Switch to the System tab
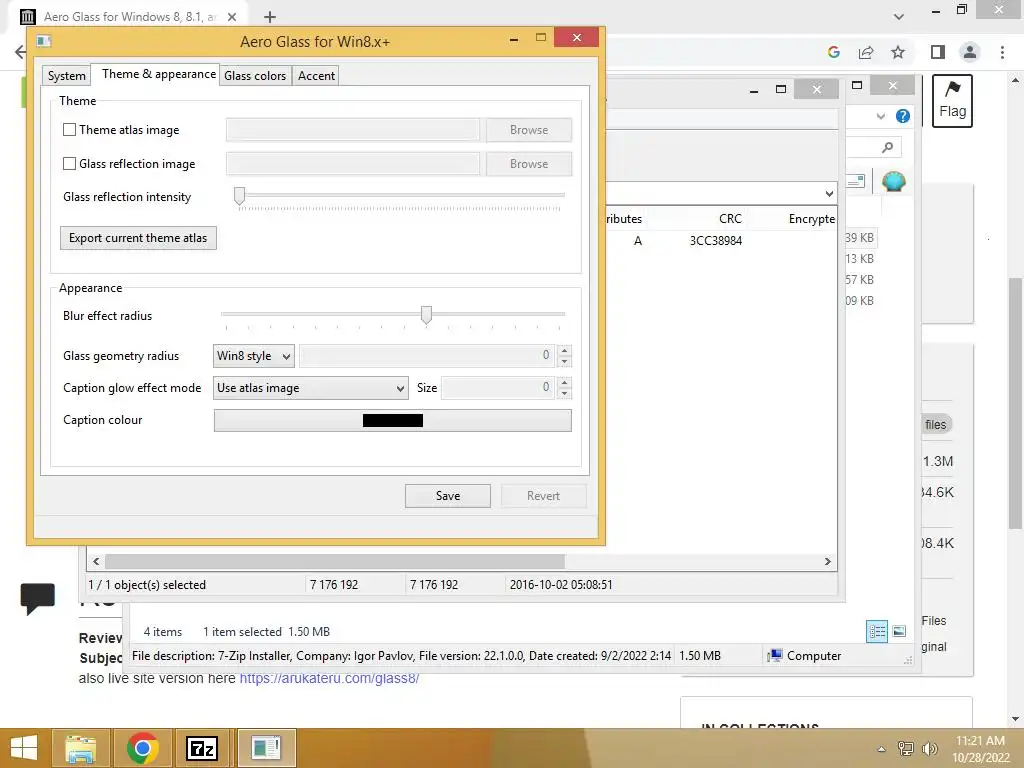Viewport: 1024px width, 768px height. click(x=66, y=76)
